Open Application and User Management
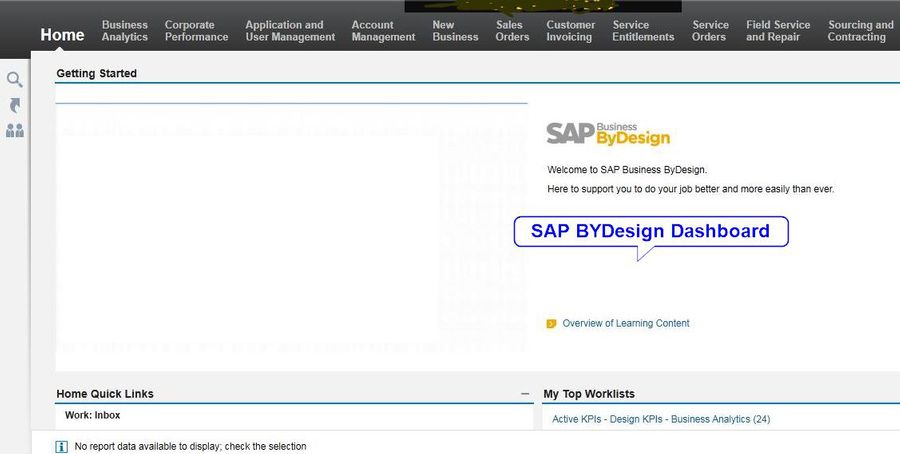This screenshot has width=900, height=454. (290, 31)
